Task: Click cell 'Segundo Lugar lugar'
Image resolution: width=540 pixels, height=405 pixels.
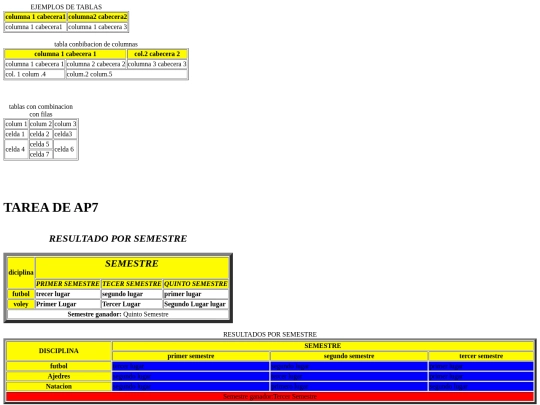Action: [x=196, y=304]
